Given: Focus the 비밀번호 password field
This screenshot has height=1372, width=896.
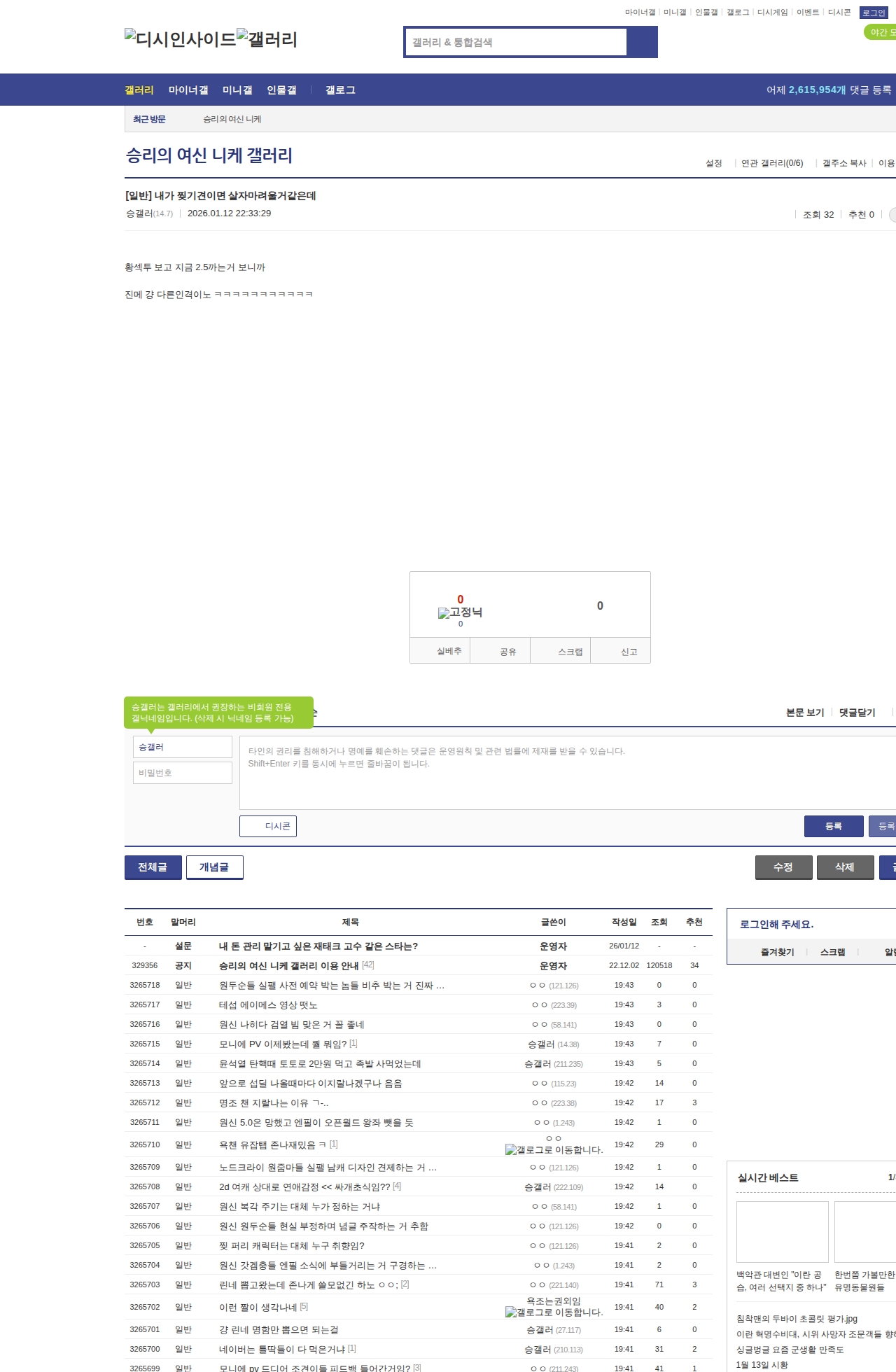Looking at the screenshot, I should [183, 773].
